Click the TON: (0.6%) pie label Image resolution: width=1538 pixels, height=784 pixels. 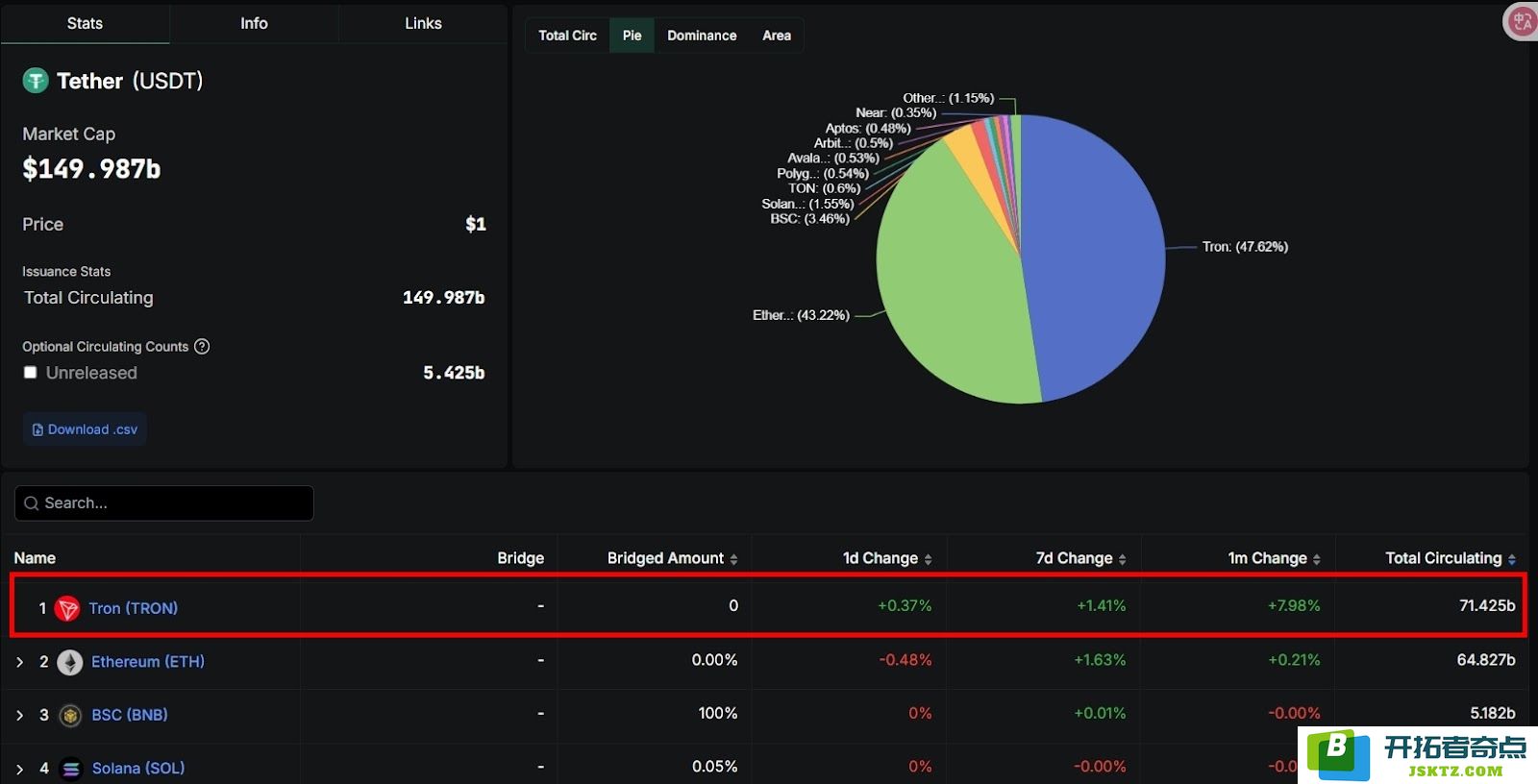click(825, 188)
